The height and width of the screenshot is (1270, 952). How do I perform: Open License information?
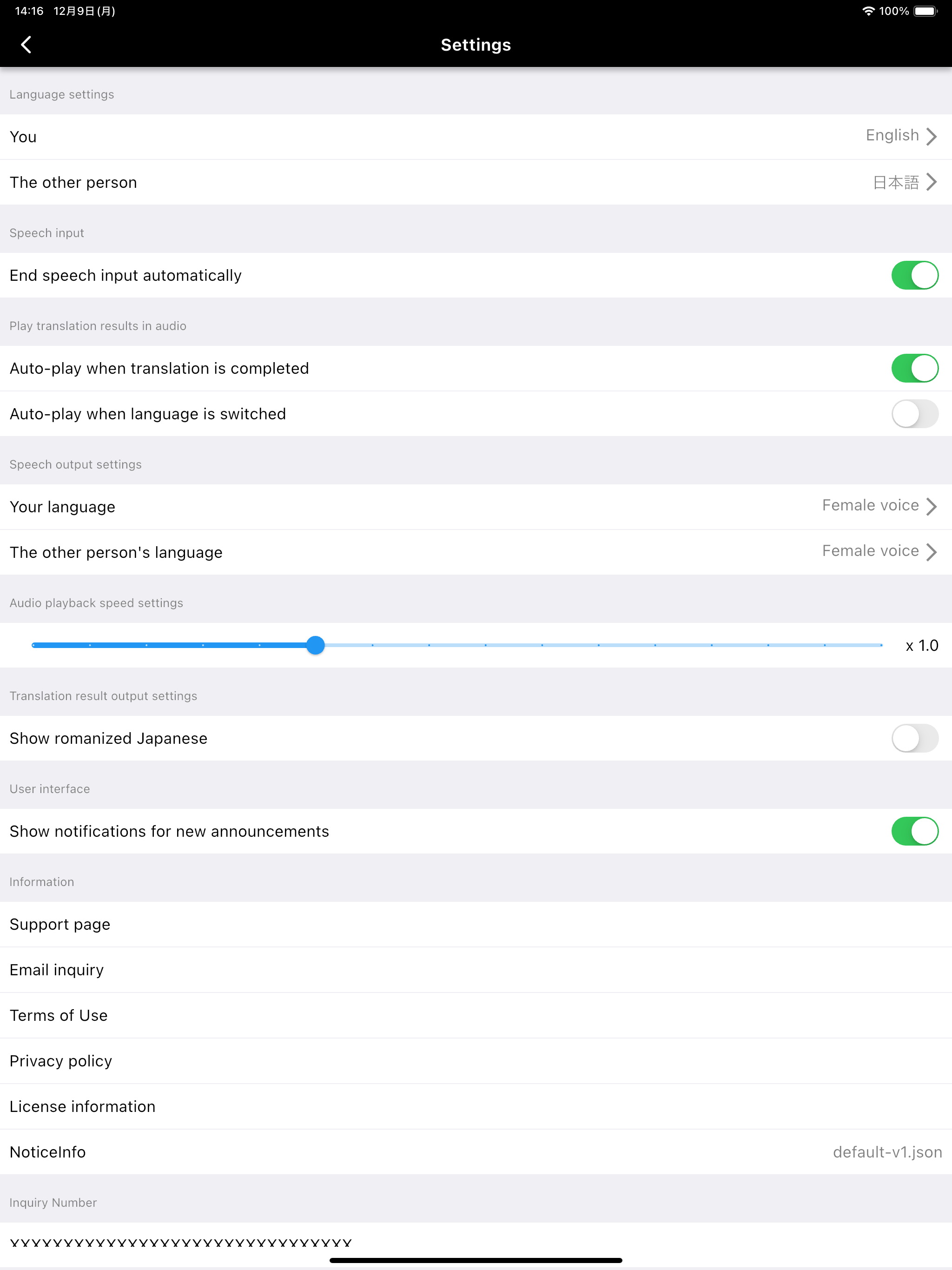(x=476, y=1106)
